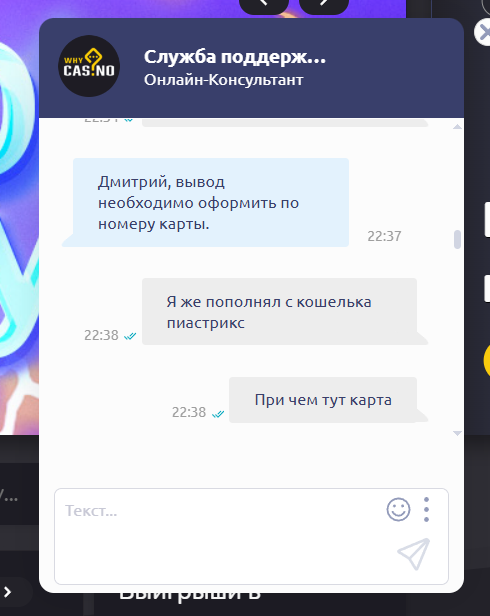490x616 pixels.
Task: Click the chat scroll up arrow
Action: [457, 126]
